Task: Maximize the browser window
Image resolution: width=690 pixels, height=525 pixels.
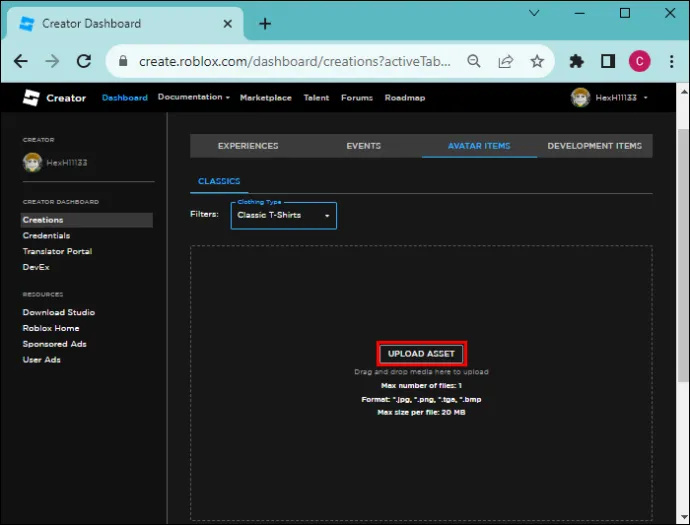Action: (x=624, y=13)
